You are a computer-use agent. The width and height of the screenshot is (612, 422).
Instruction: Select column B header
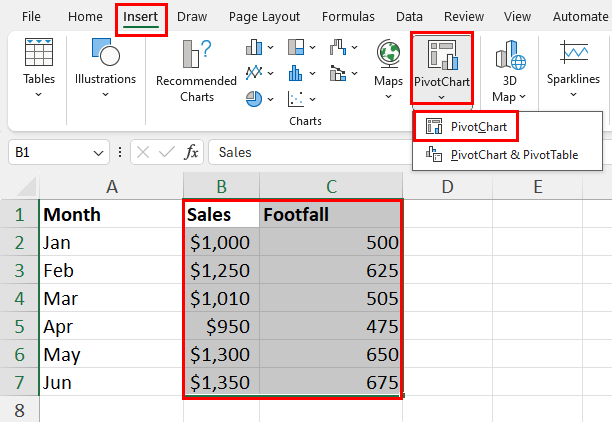tap(221, 186)
